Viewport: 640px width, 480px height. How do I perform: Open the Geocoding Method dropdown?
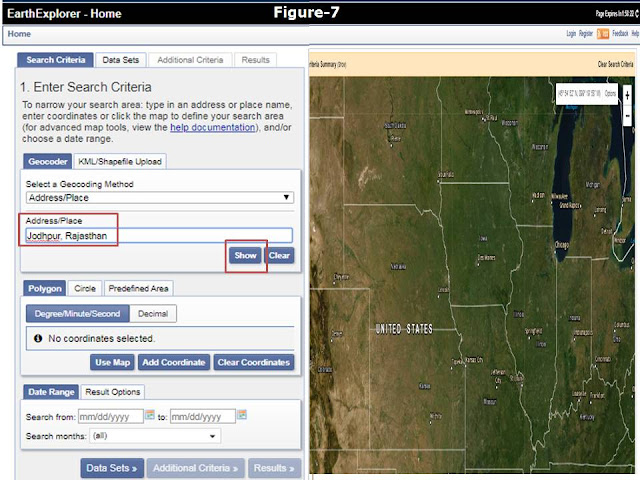point(160,198)
